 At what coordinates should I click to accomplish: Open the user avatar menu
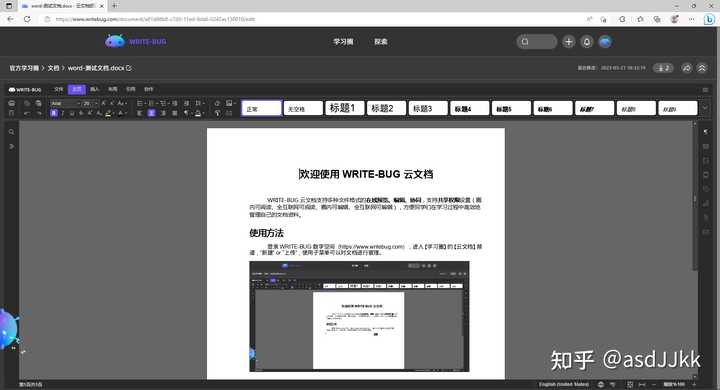click(605, 42)
